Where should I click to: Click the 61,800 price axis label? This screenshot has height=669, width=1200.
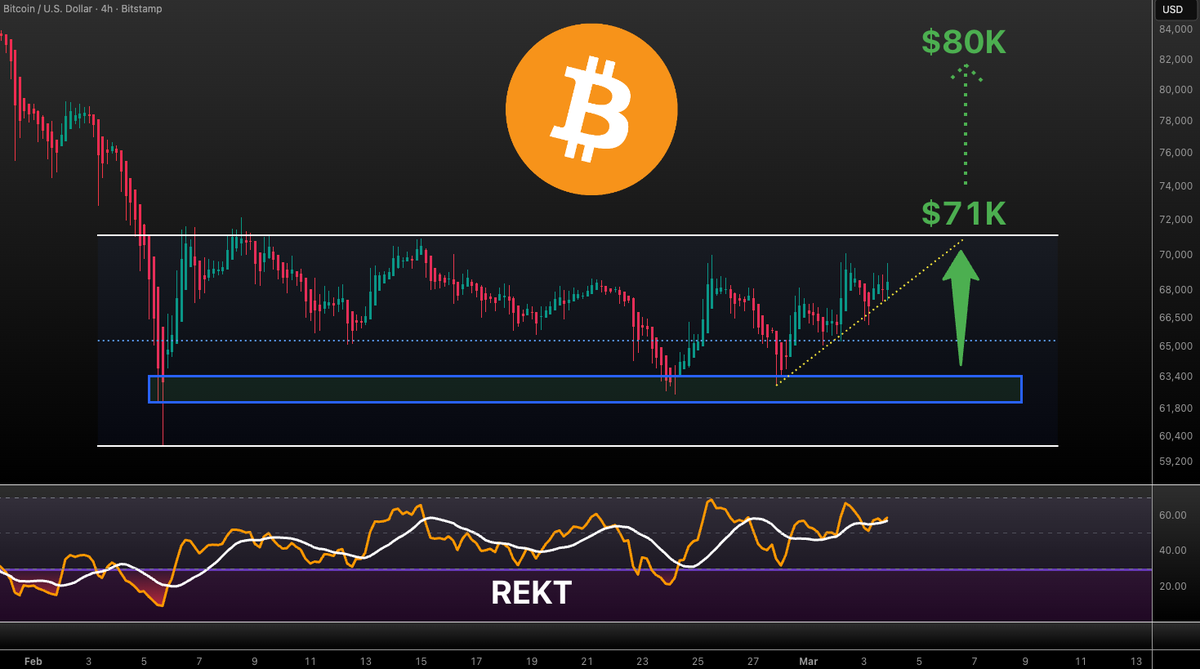[x=1176, y=409]
